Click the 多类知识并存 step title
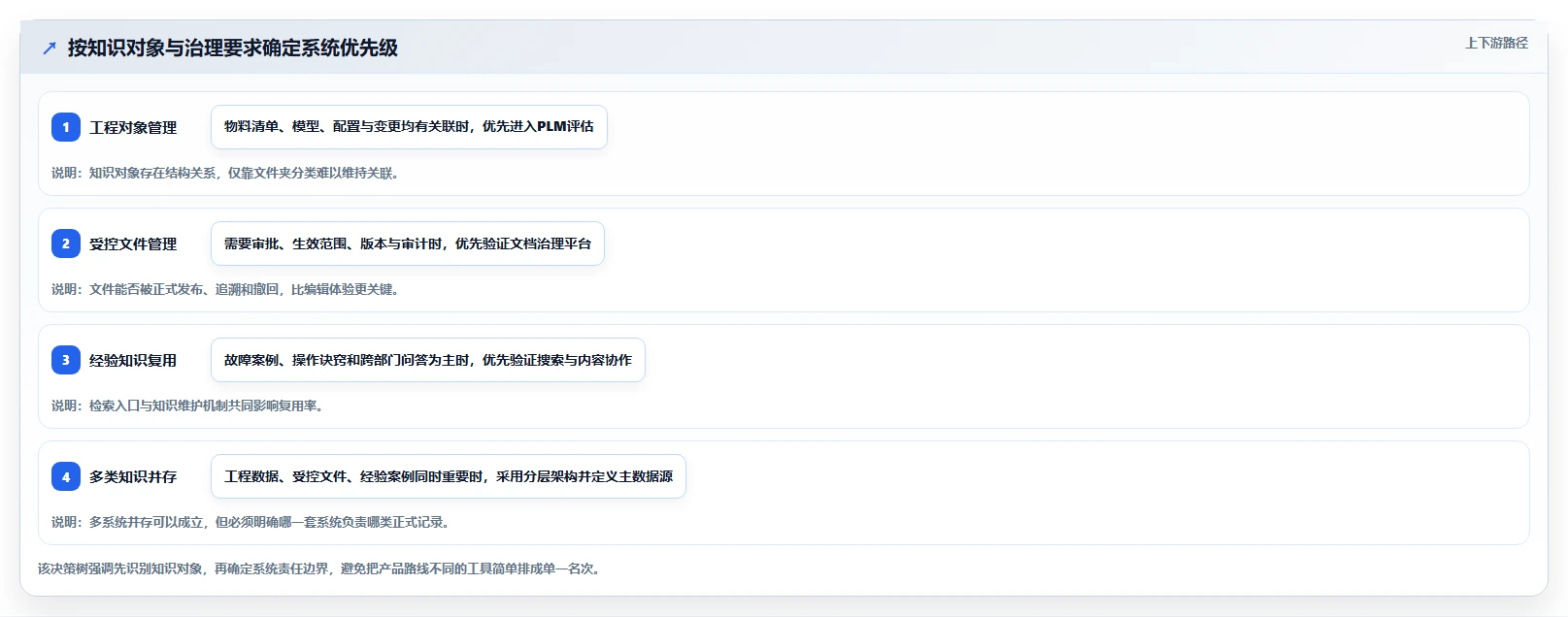Screen dimensions: 1568x617 pos(133,476)
